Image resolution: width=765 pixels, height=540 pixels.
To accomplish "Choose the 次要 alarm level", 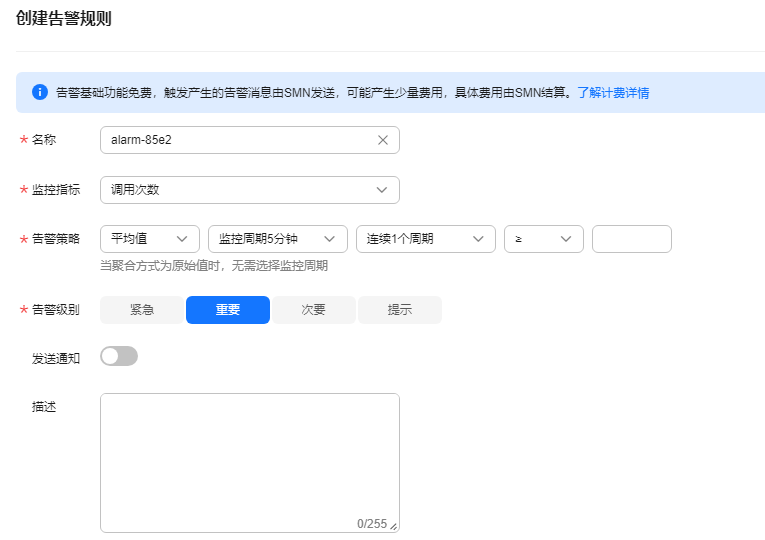I will point(314,310).
